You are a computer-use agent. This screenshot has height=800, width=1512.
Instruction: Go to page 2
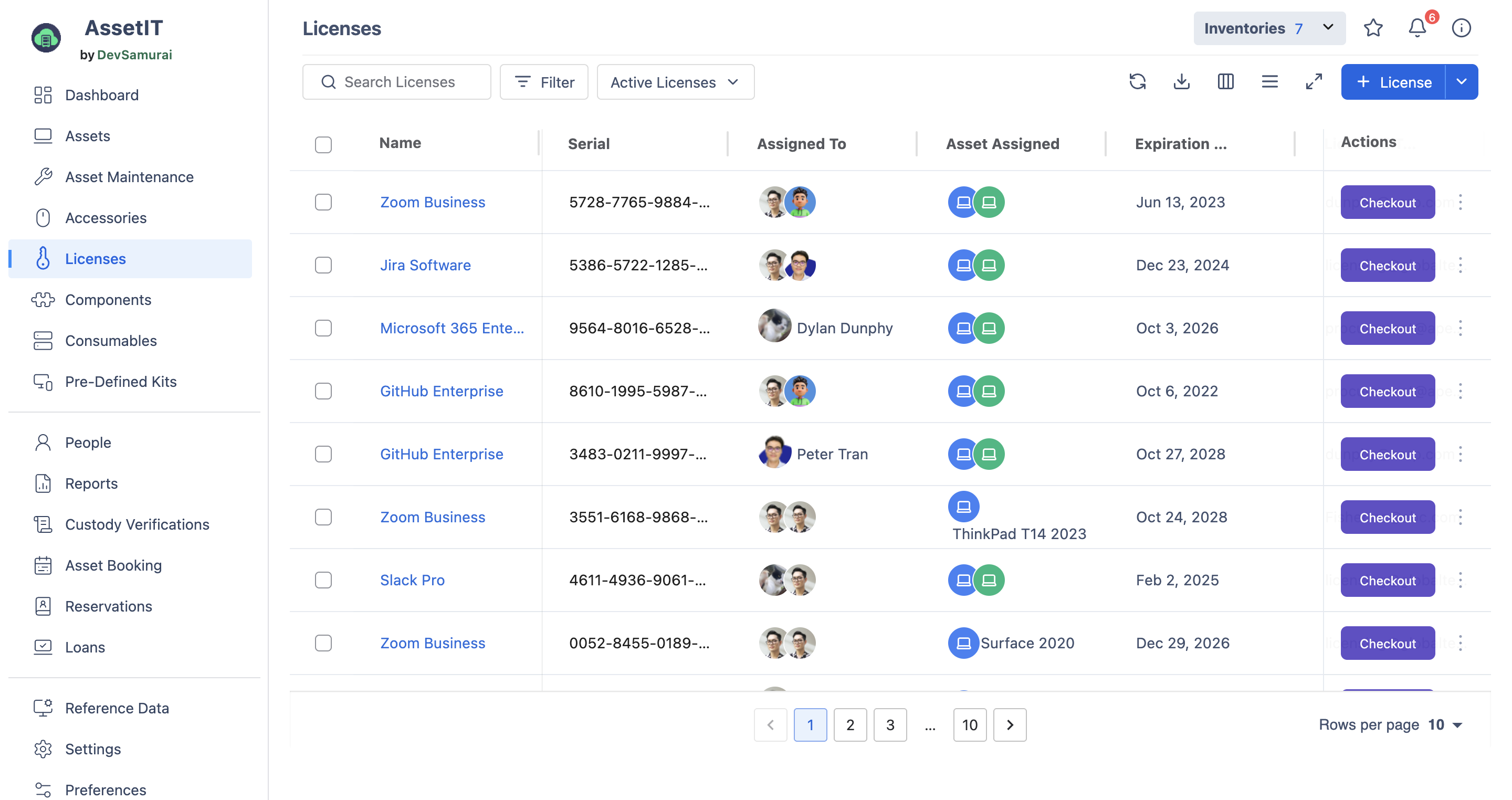(850, 725)
